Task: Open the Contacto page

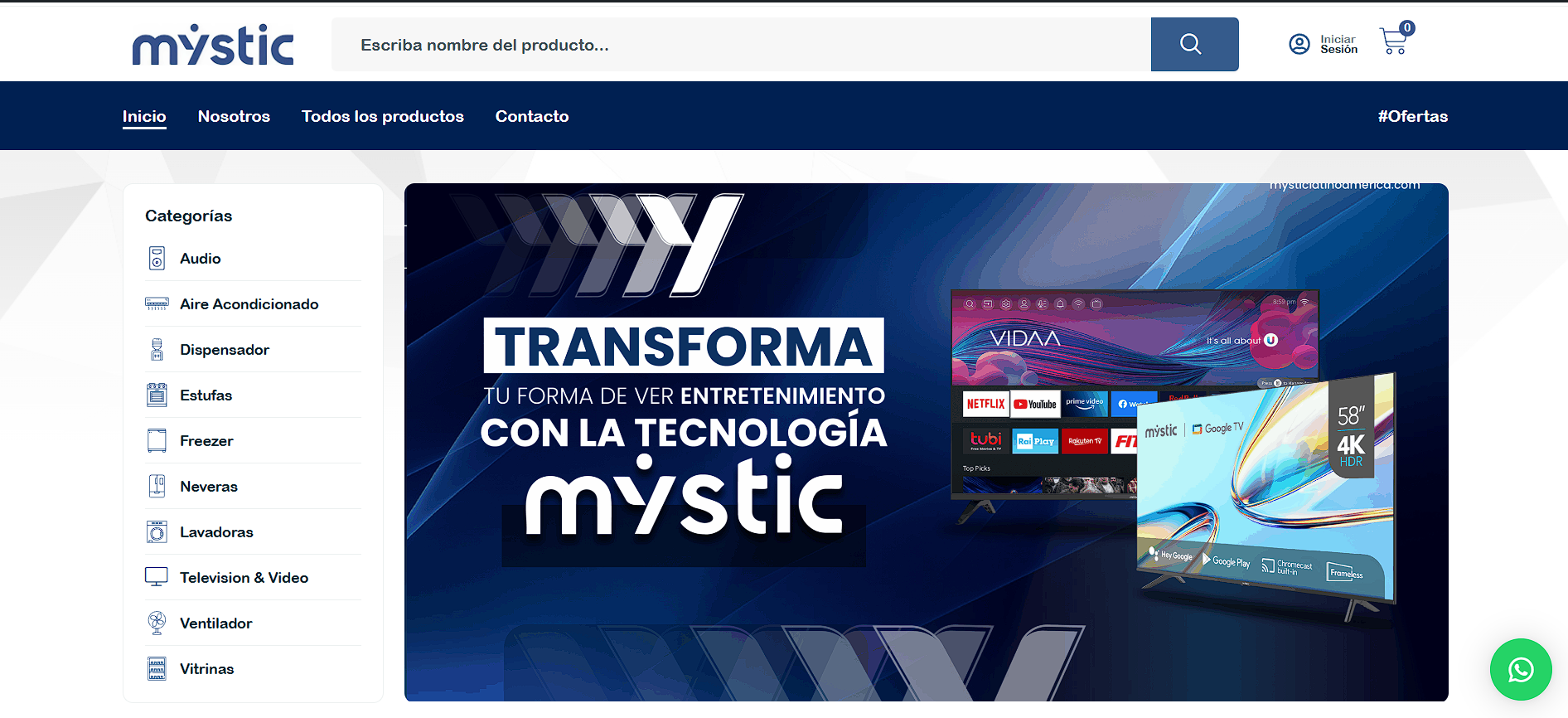Action: click(531, 117)
